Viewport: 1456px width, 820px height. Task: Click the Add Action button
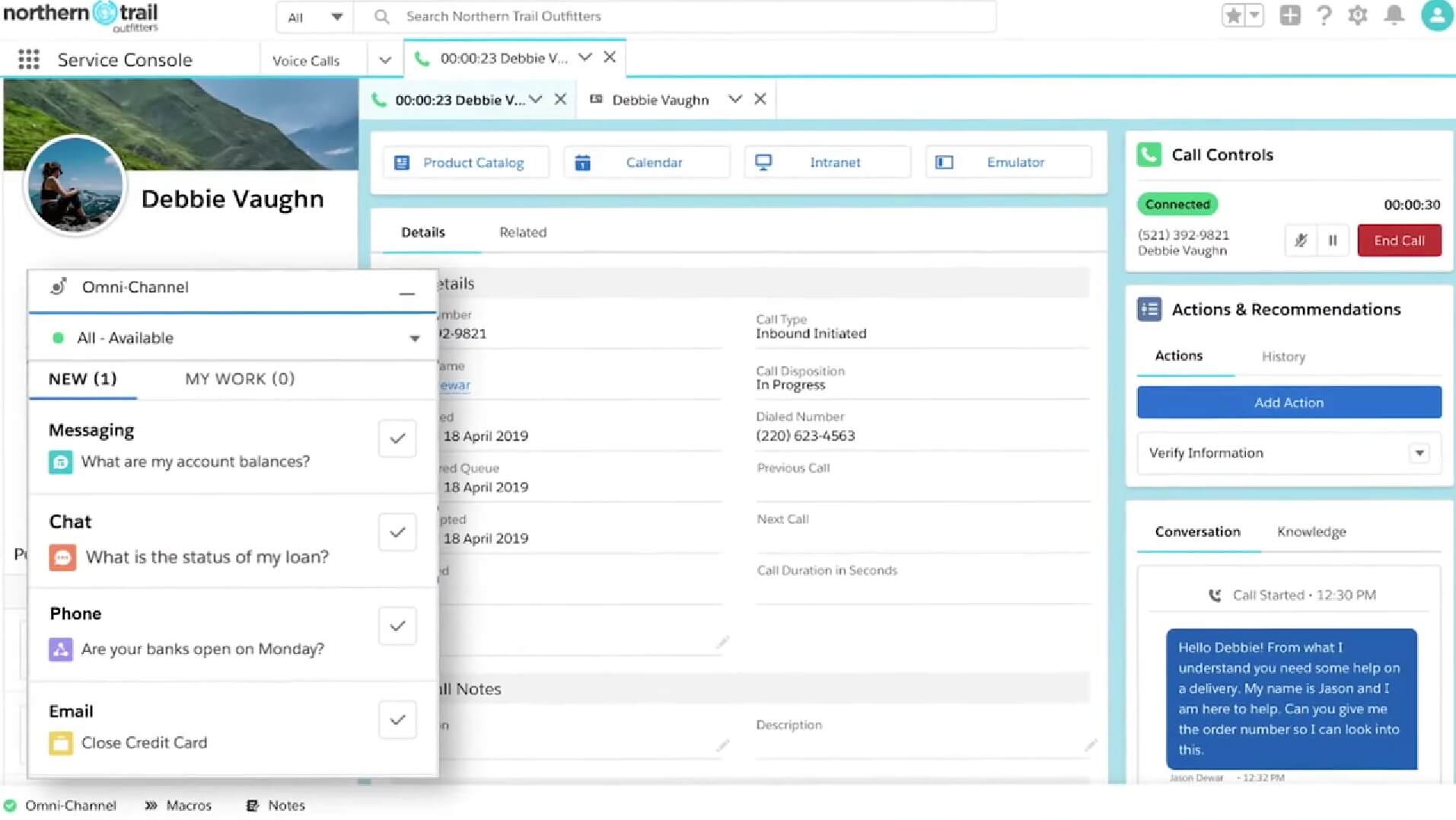pyautogui.click(x=1289, y=403)
